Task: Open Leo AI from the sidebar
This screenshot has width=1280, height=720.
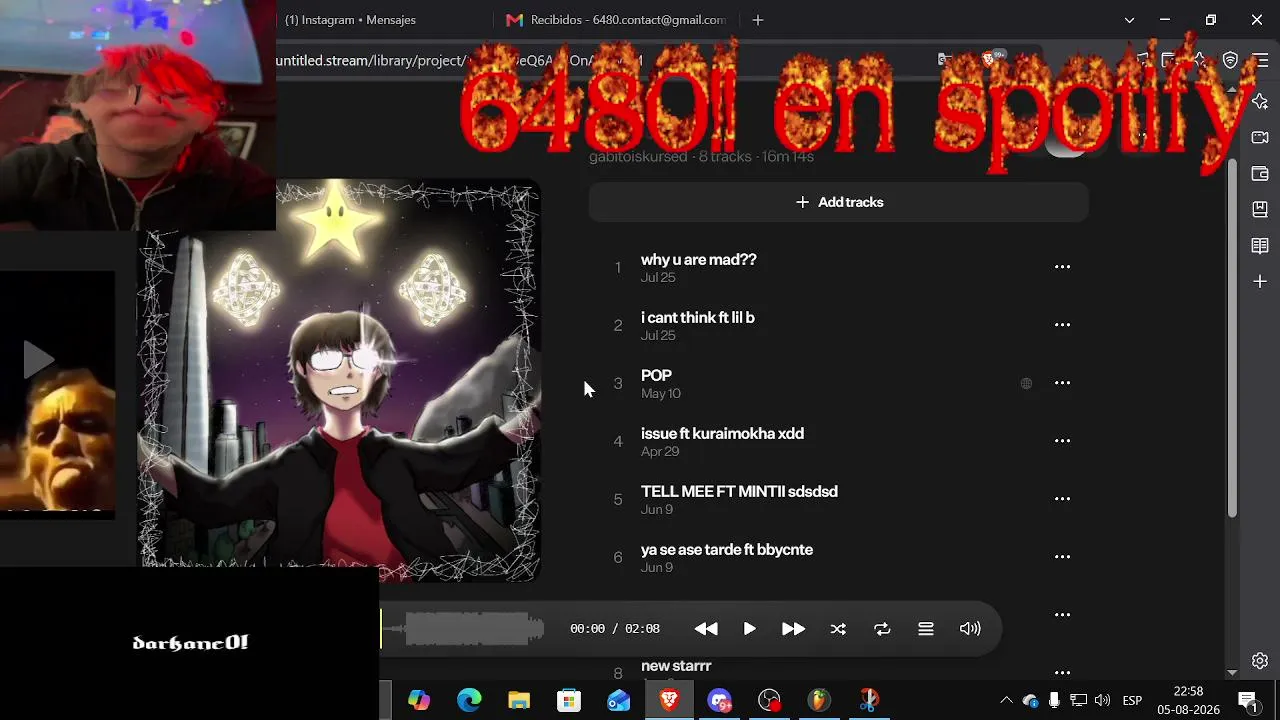Action: [x=1260, y=102]
